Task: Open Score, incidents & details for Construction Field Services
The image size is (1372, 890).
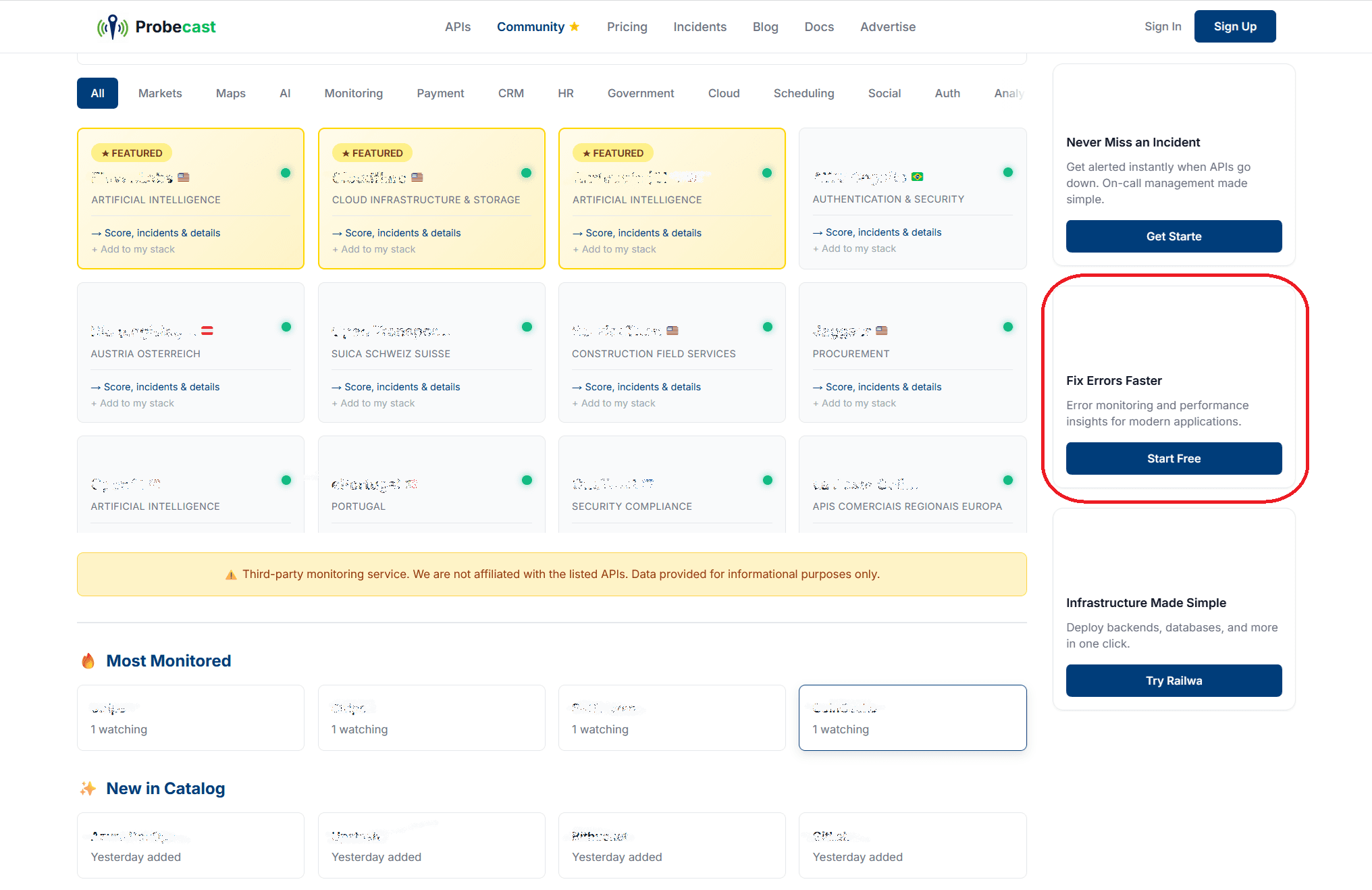Action: [x=636, y=387]
